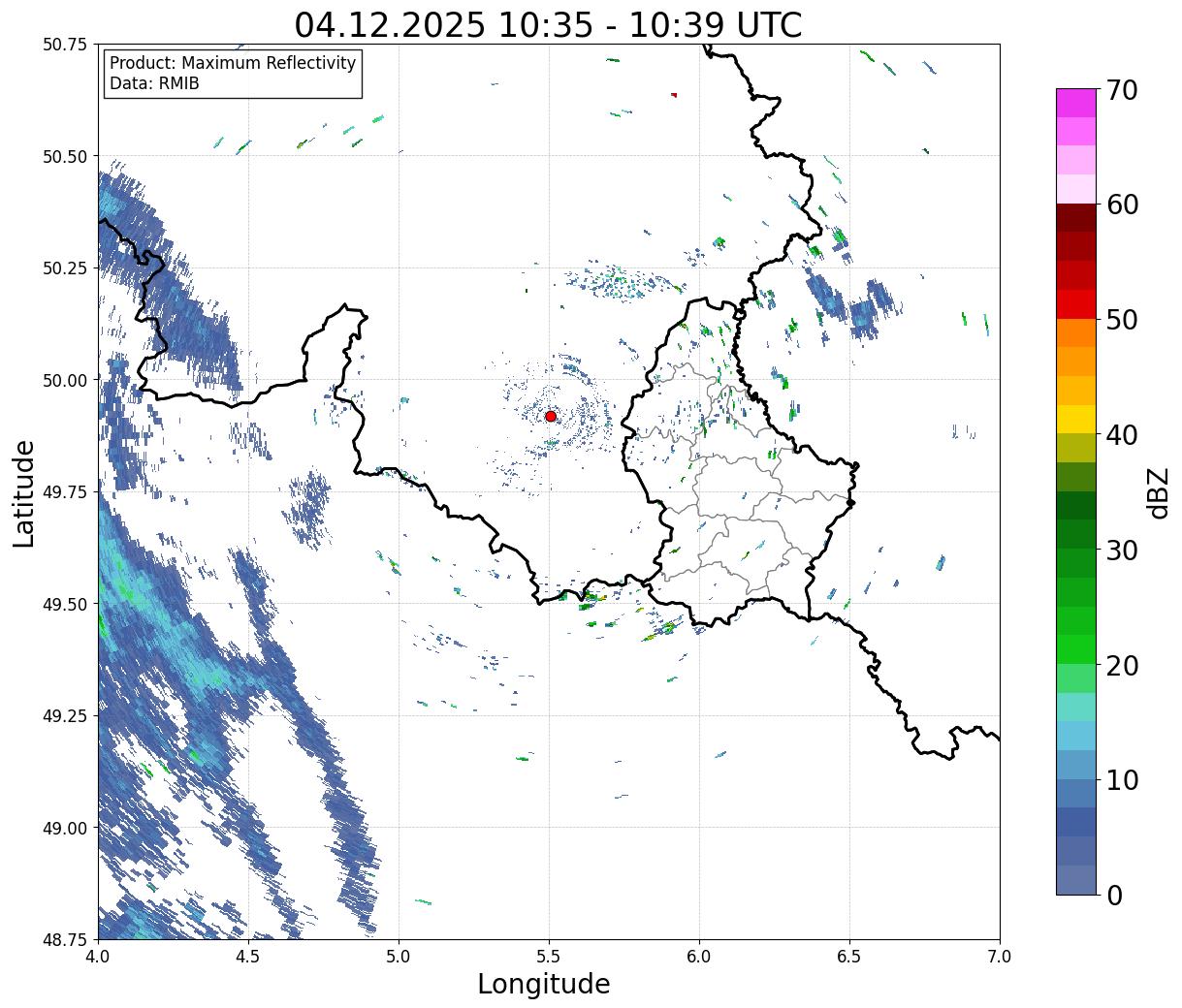
Task: Click the latitude tick label 49.50
Action: pos(65,604)
